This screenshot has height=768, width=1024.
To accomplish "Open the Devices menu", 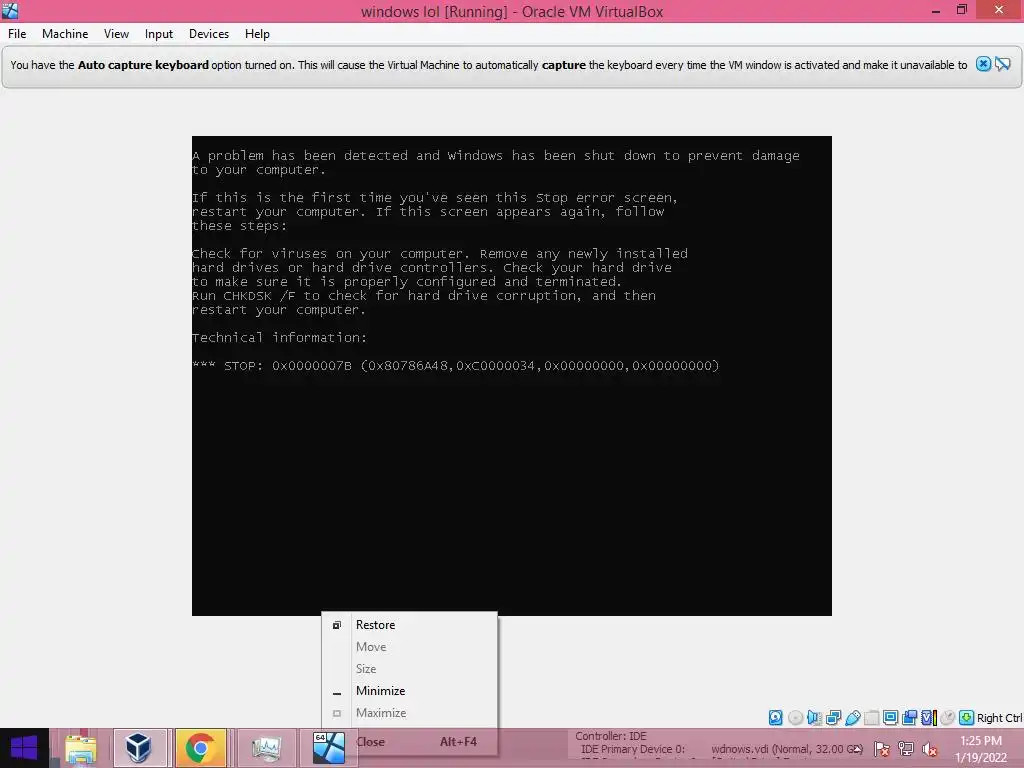I will (209, 34).
